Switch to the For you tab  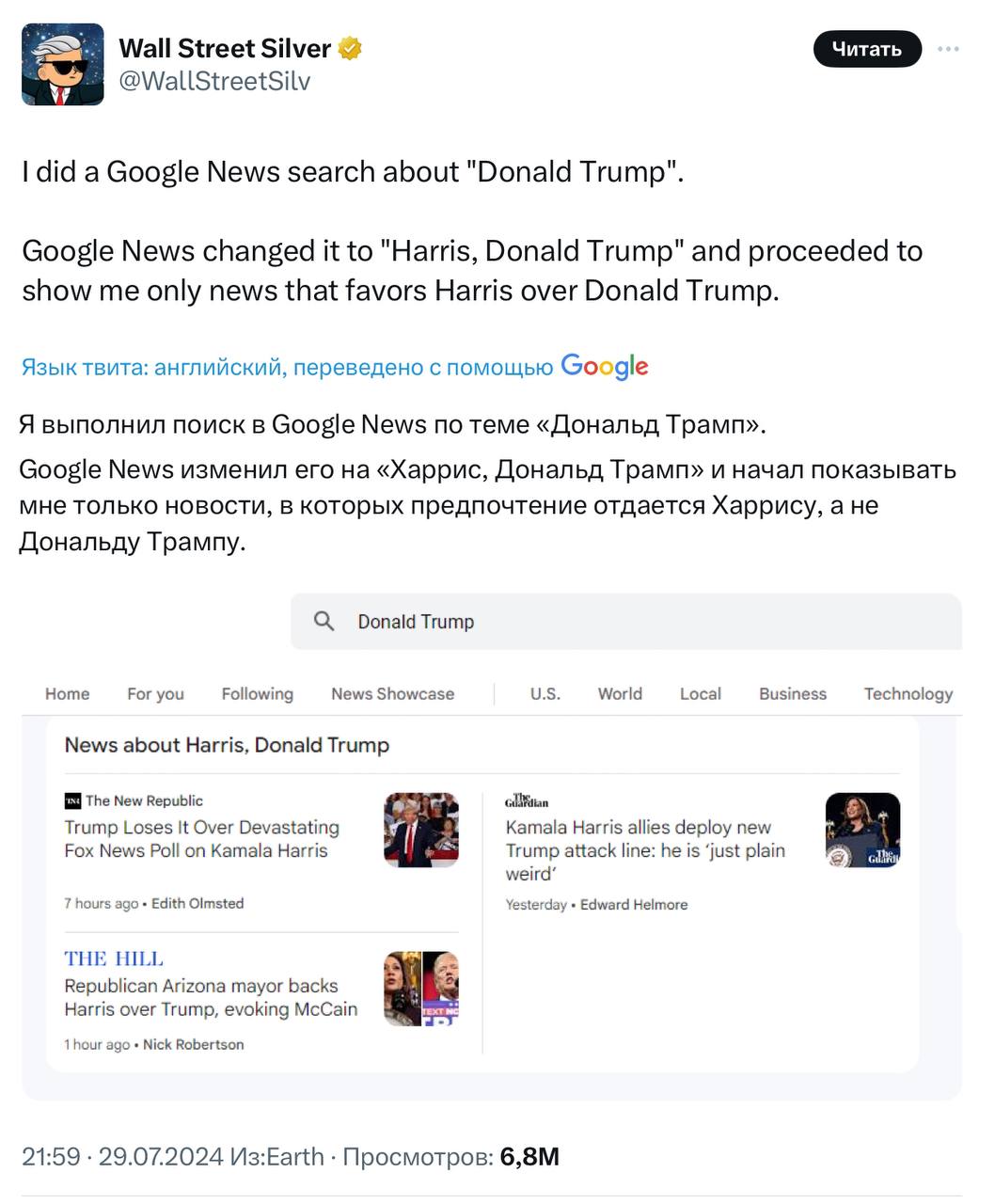[156, 693]
